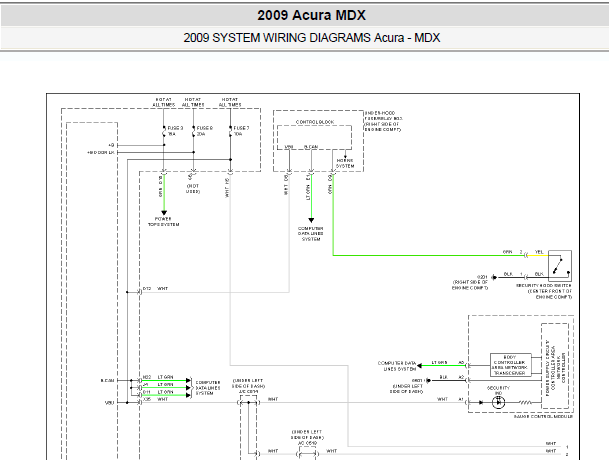The width and height of the screenshot is (609, 460).
Task: Click the resistor symbol beside security indicator
Action: tap(525, 402)
